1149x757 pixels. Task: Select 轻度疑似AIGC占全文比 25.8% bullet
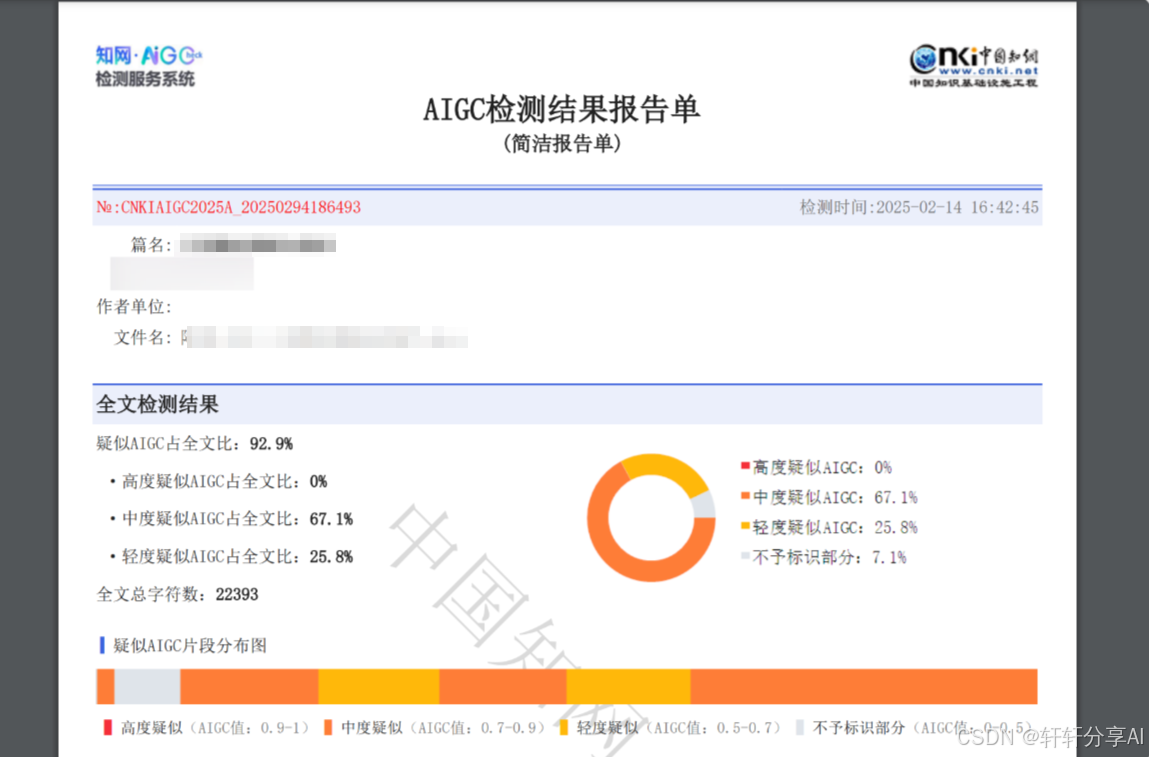tap(231, 556)
